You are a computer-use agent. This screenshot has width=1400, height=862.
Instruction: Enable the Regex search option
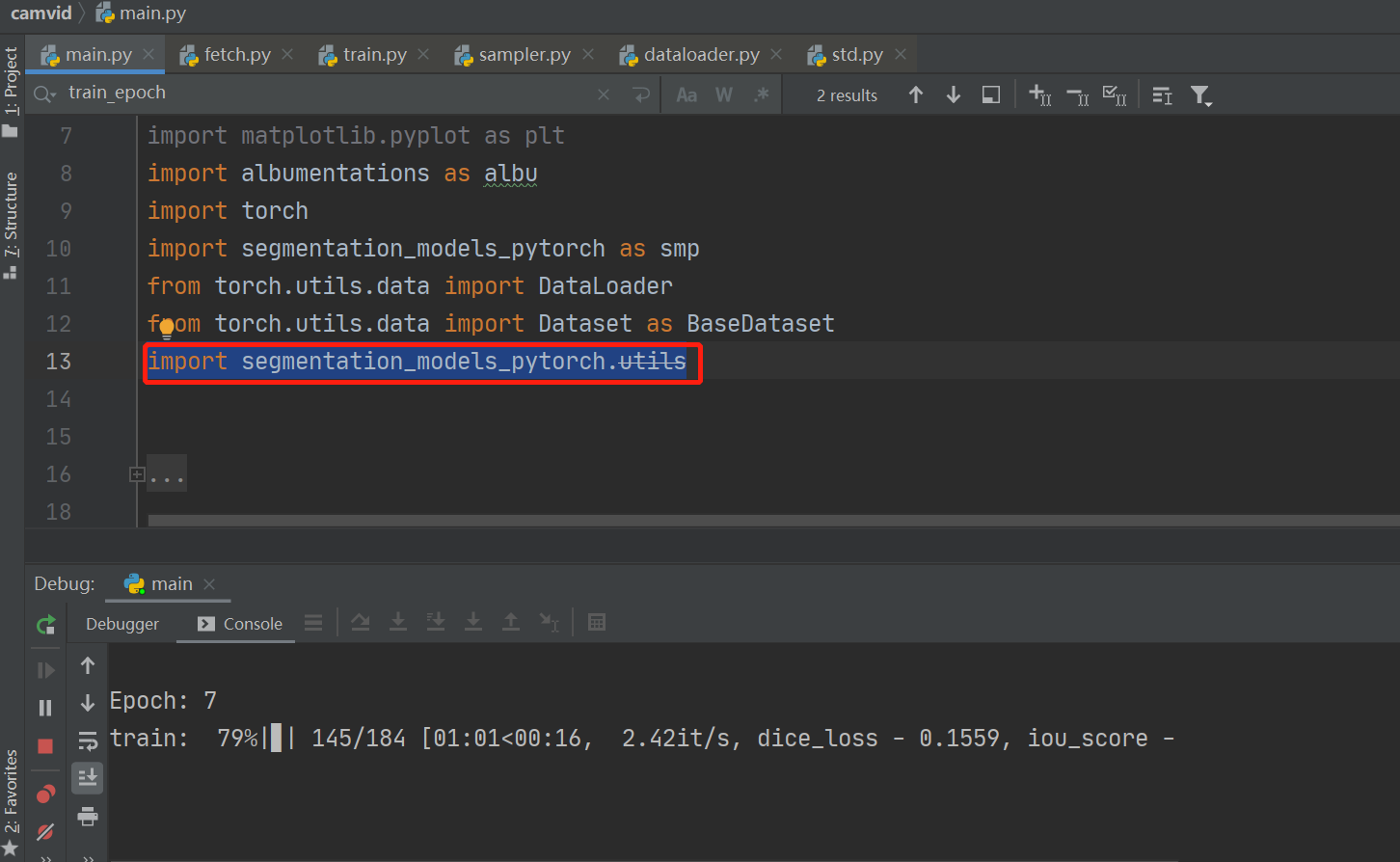(759, 94)
